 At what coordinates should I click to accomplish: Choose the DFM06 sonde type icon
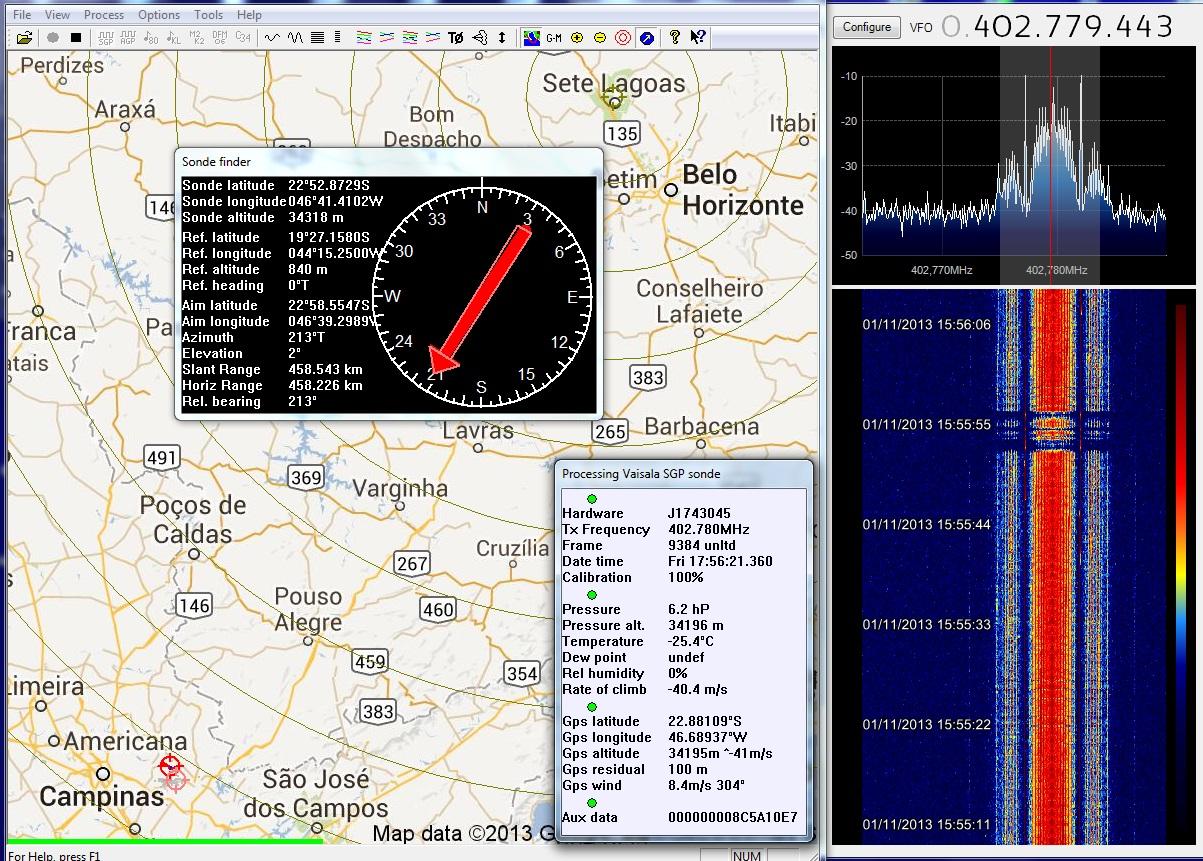219,38
